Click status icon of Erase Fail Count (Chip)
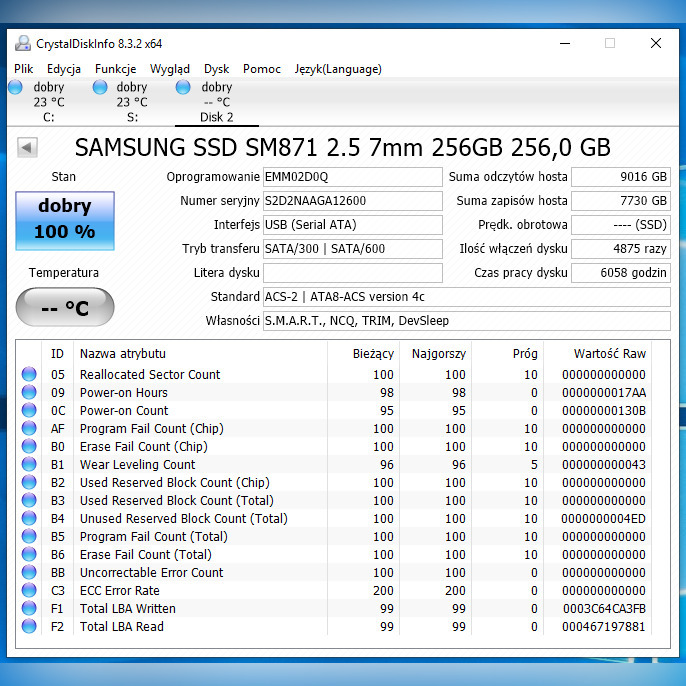The width and height of the screenshot is (686, 686). tap(29, 446)
